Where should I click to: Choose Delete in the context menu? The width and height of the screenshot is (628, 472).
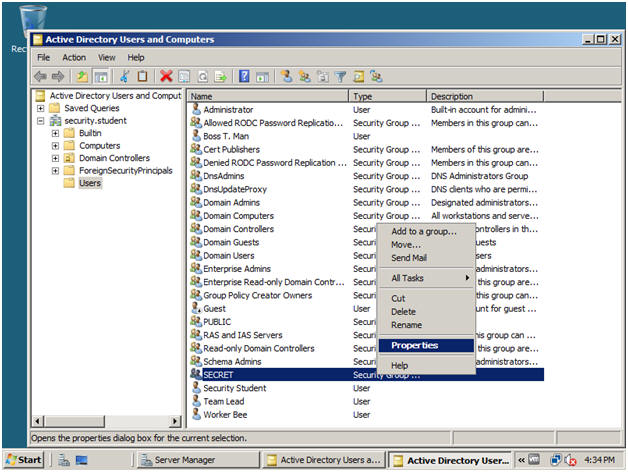point(426,311)
